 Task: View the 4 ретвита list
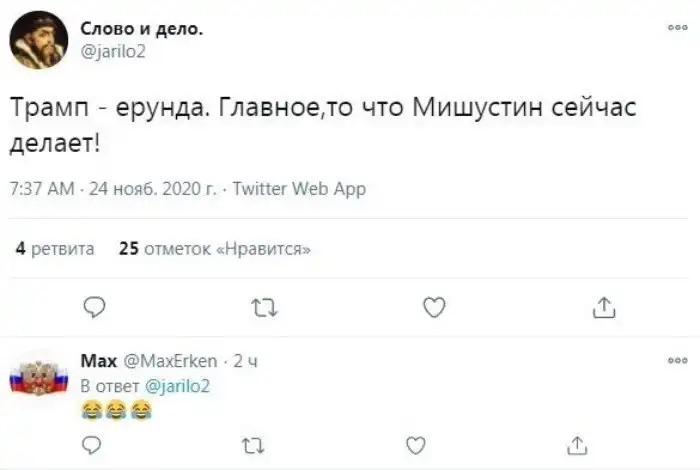click(x=54, y=249)
